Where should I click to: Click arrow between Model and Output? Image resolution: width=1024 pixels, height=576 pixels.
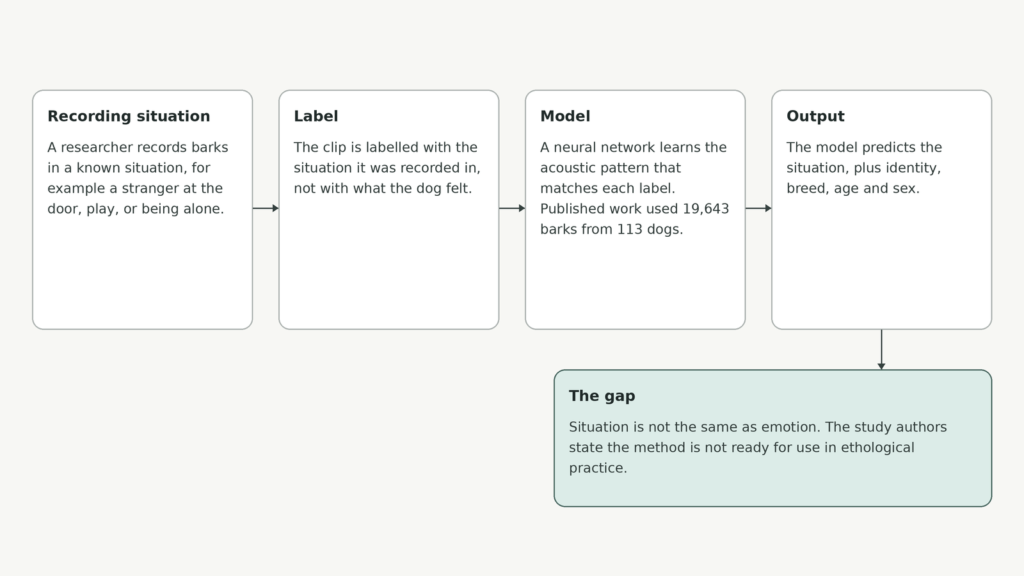[758, 208]
